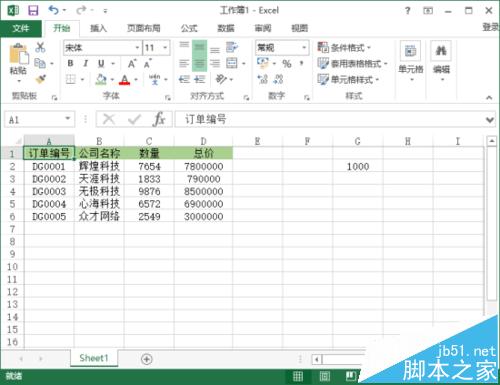
Task: Toggle middle align button
Action: click(199, 47)
